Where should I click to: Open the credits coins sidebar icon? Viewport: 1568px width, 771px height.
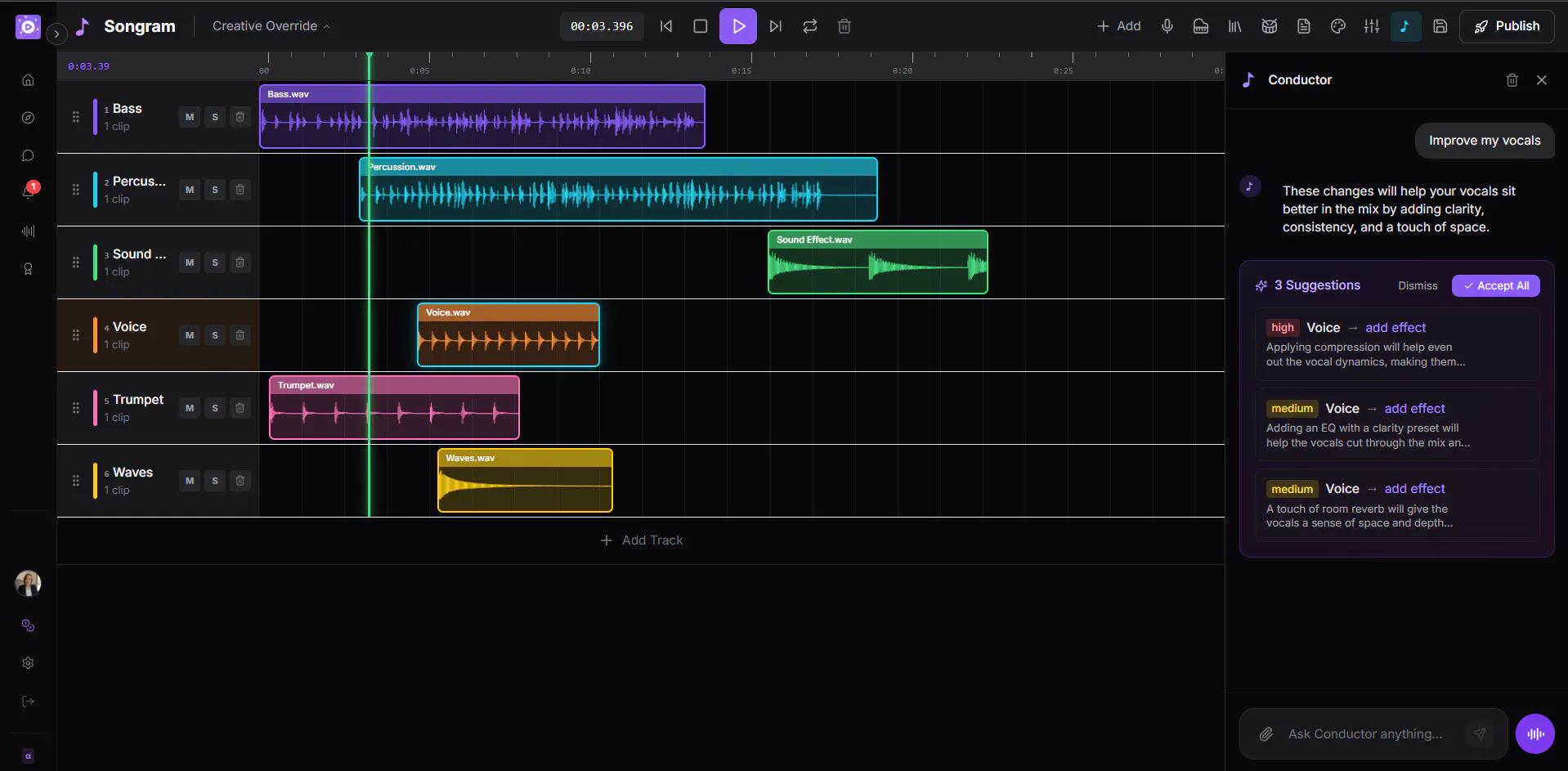[x=28, y=625]
